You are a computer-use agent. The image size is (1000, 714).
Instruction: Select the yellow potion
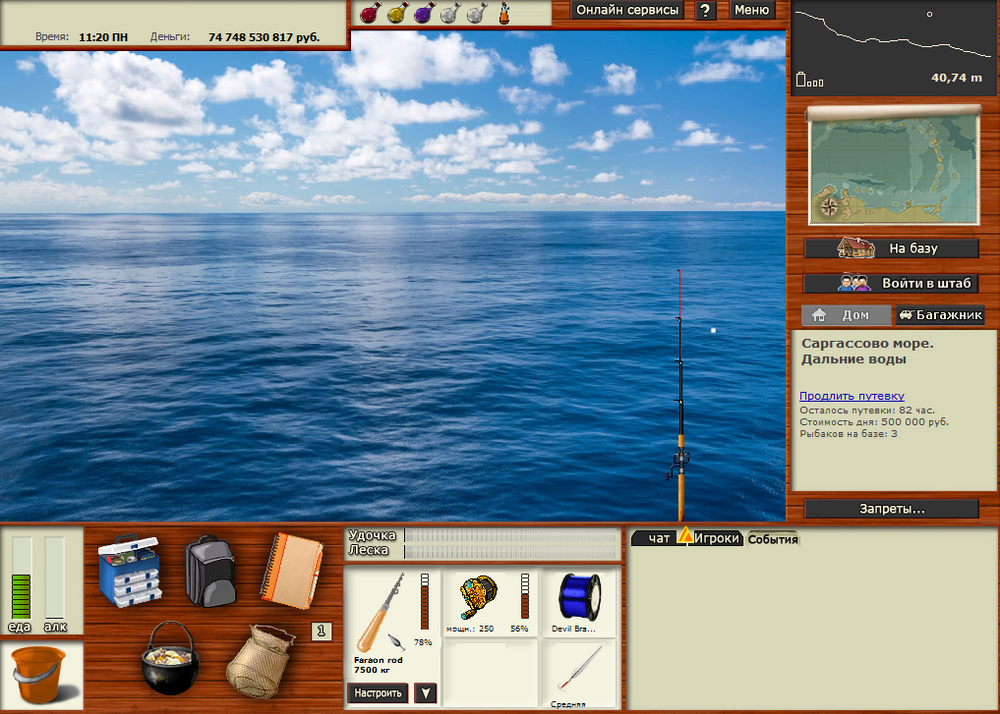point(396,12)
